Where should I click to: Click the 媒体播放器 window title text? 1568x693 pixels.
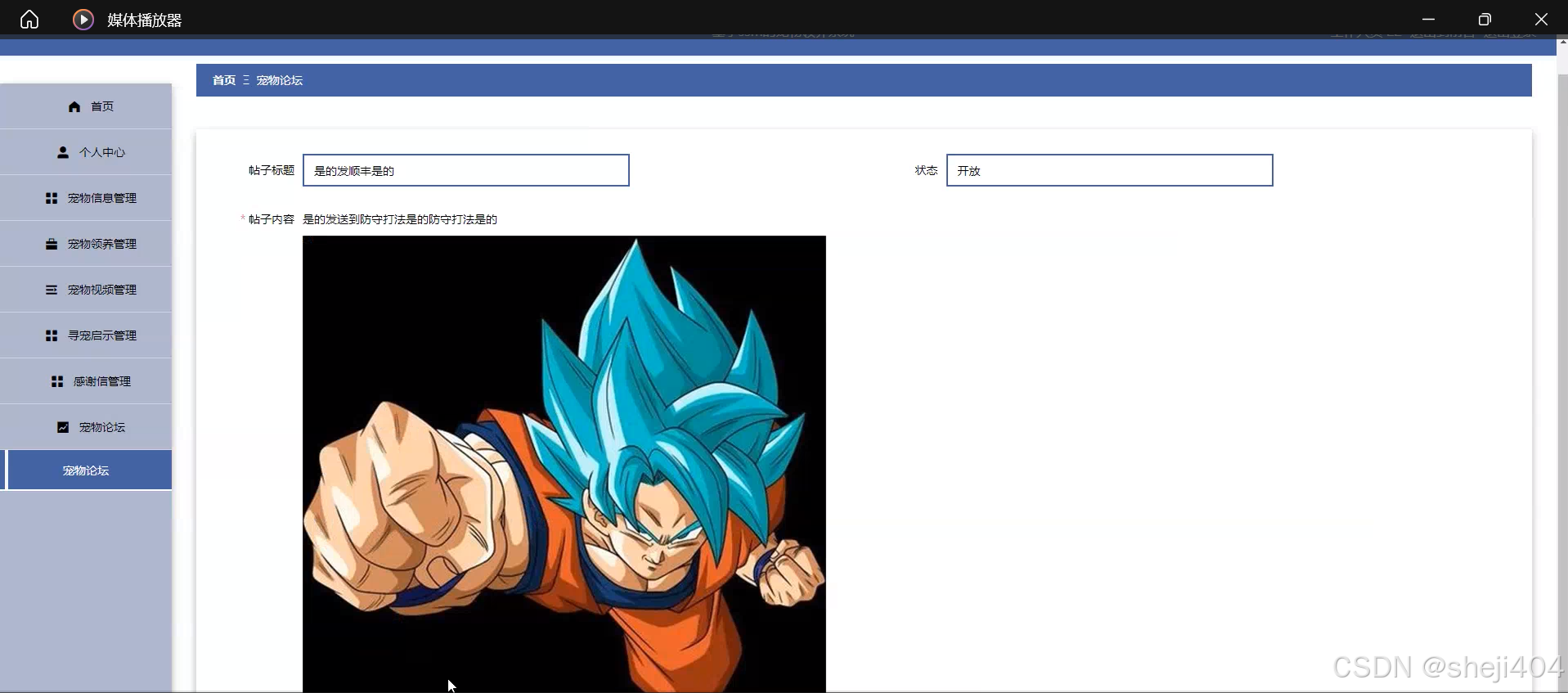(145, 20)
